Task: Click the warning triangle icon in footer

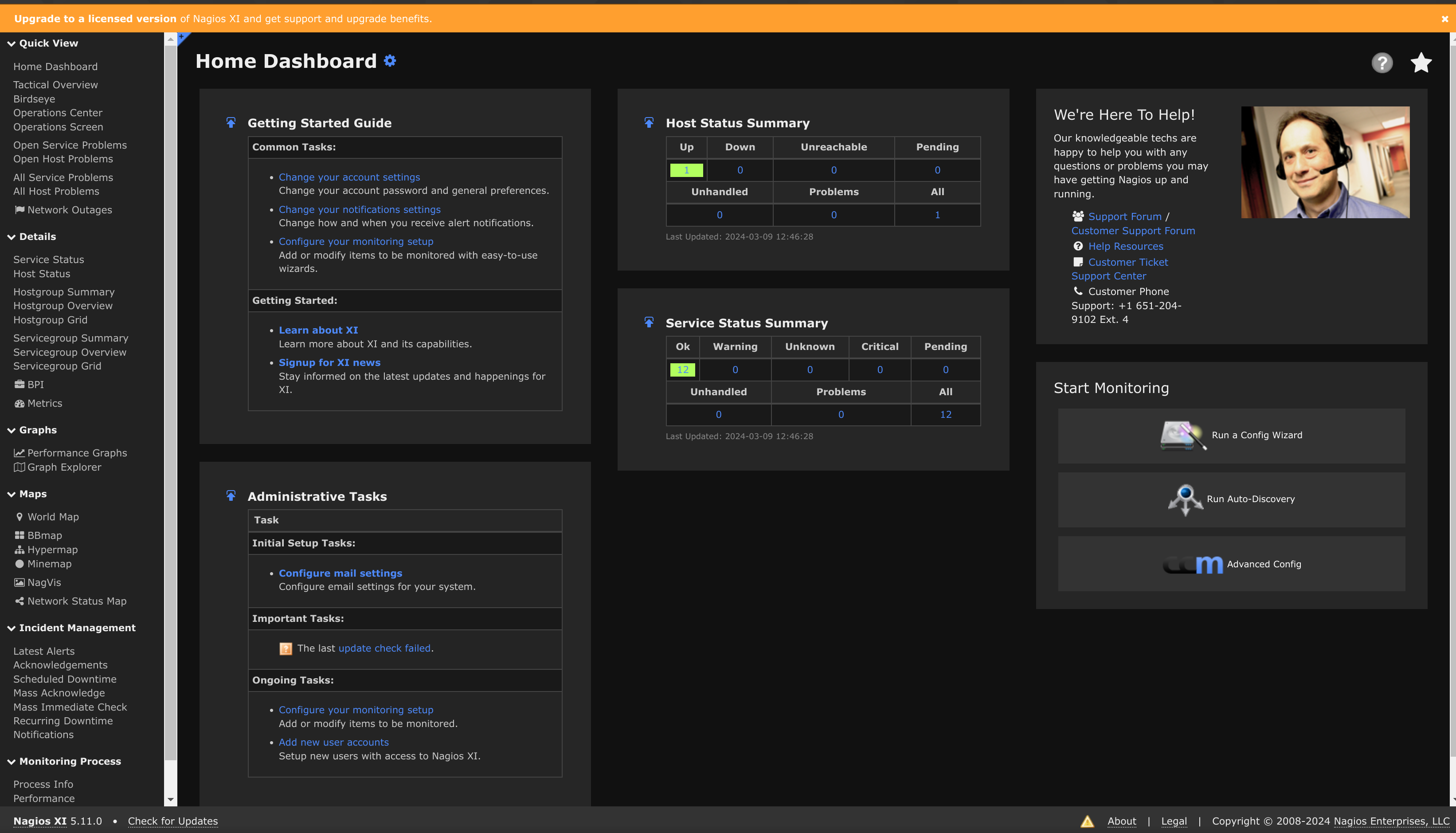Action: tap(1087, 821)
